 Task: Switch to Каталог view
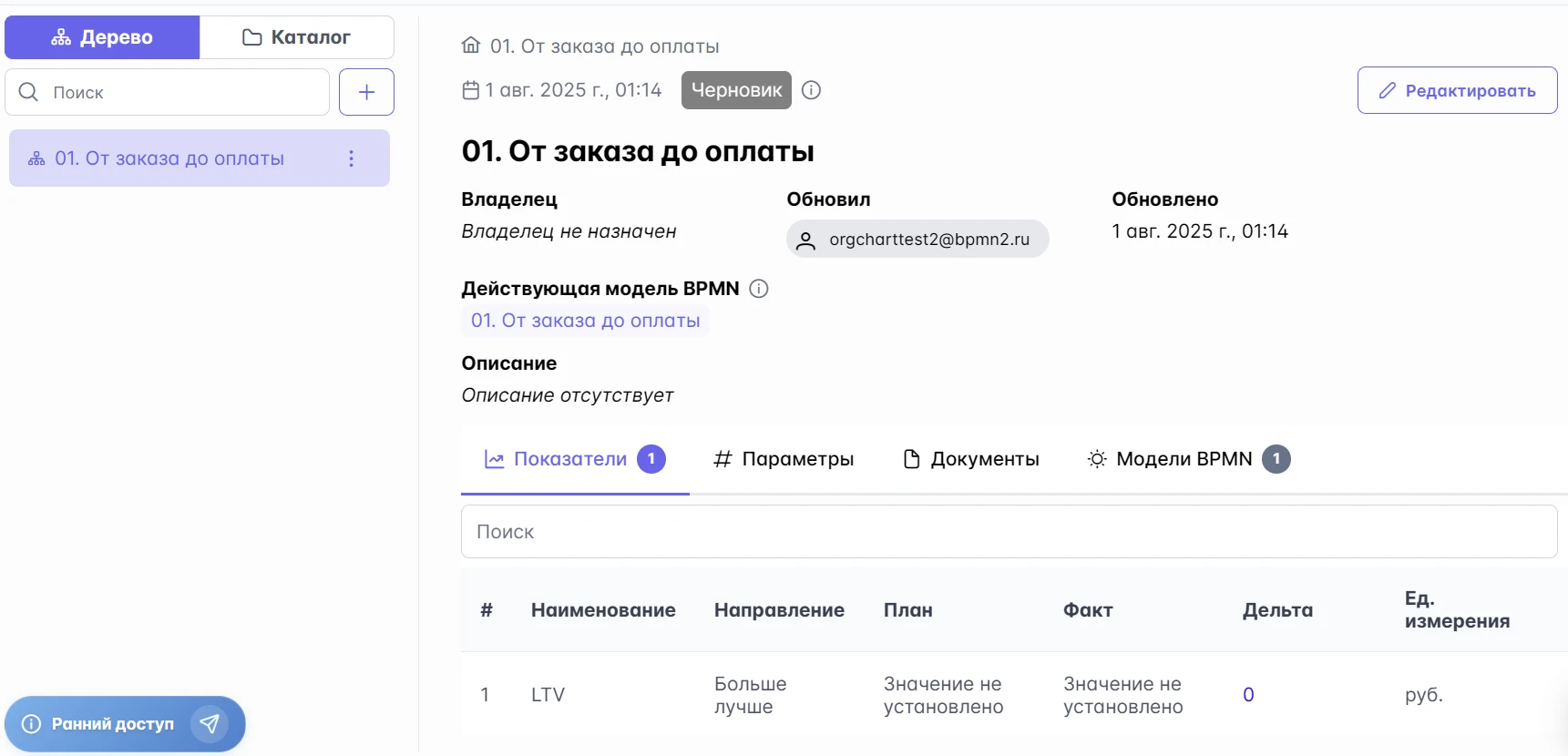coord(297,37)
